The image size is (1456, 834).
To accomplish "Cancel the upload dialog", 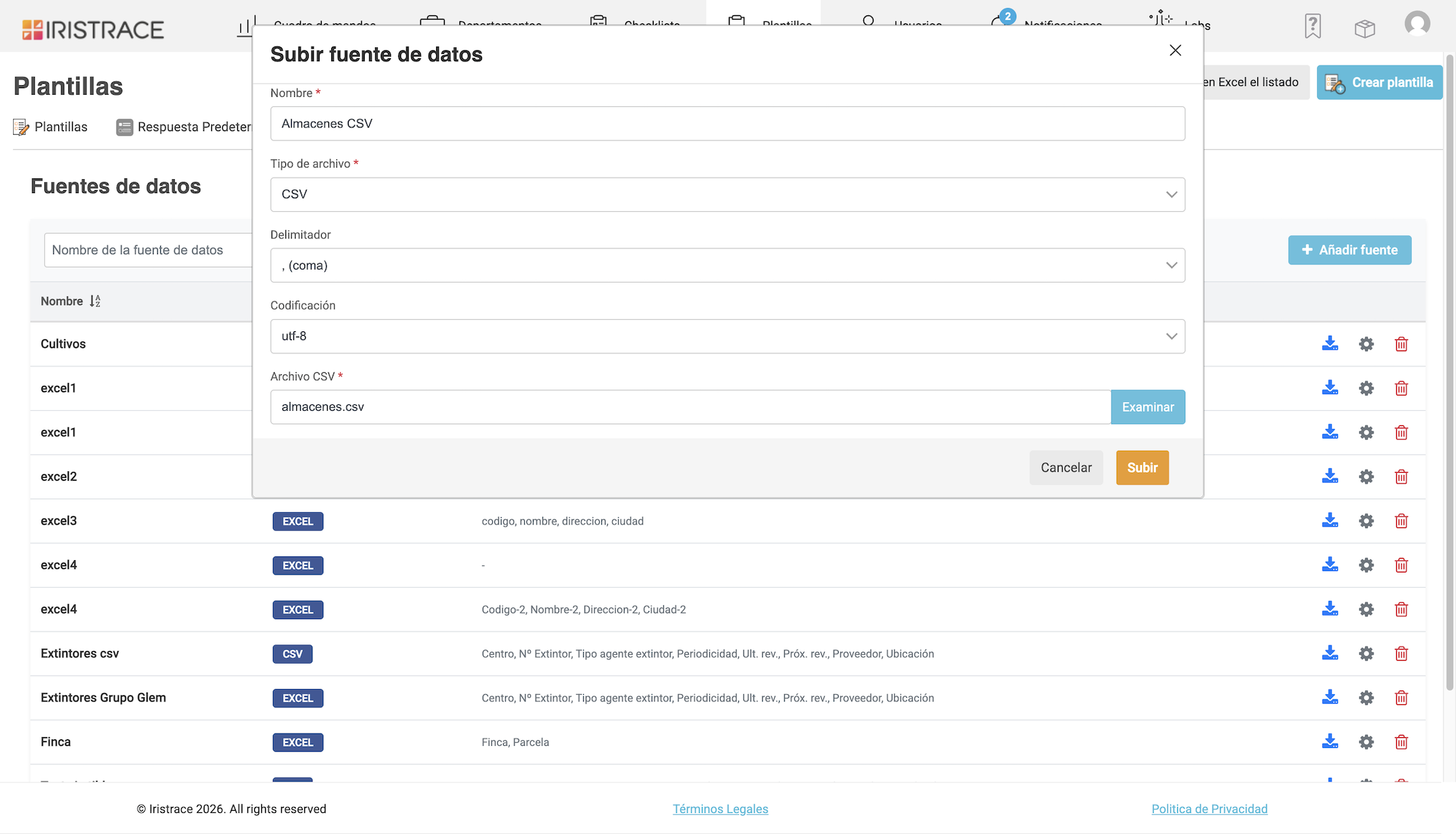I will pos(1066,468).
